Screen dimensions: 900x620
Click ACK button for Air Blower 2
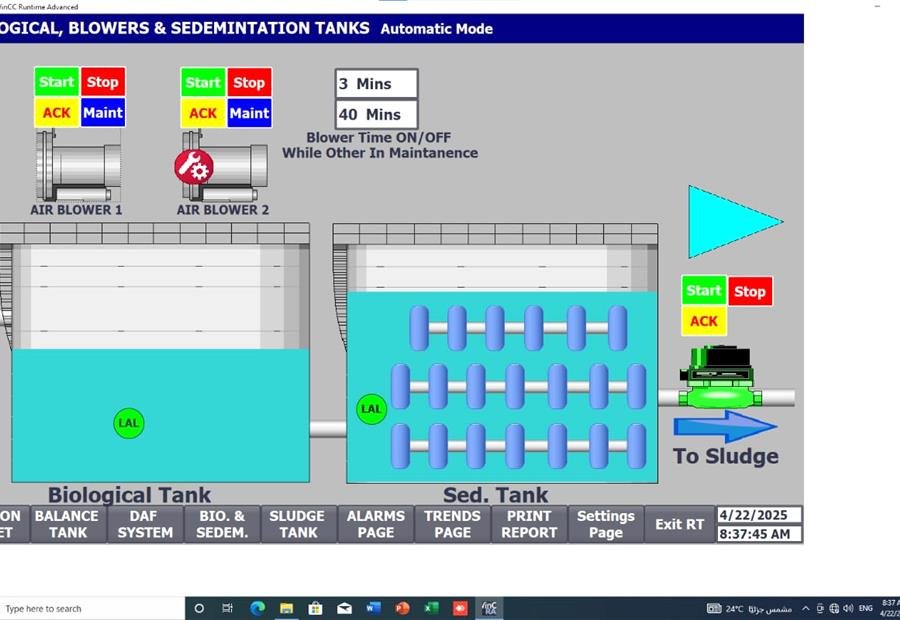pyautogui.click(x=203, y=113)
